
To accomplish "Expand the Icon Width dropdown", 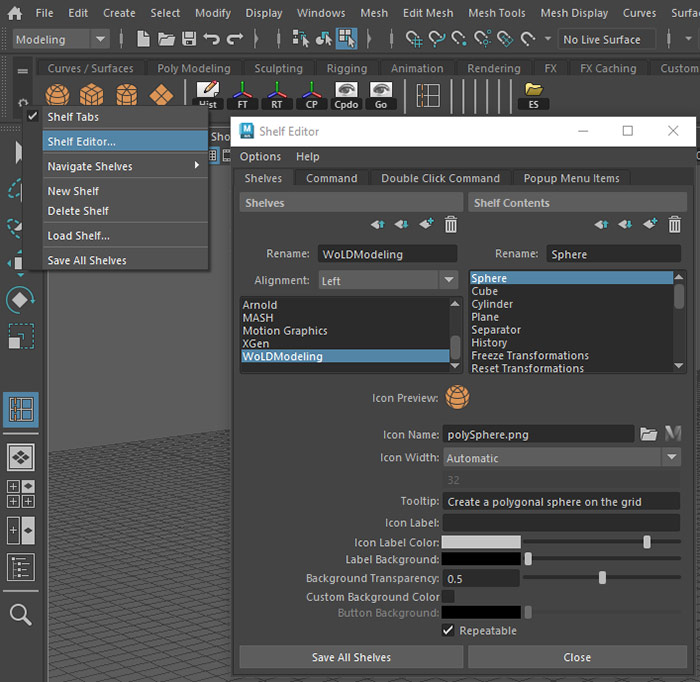I will (561, 458).
